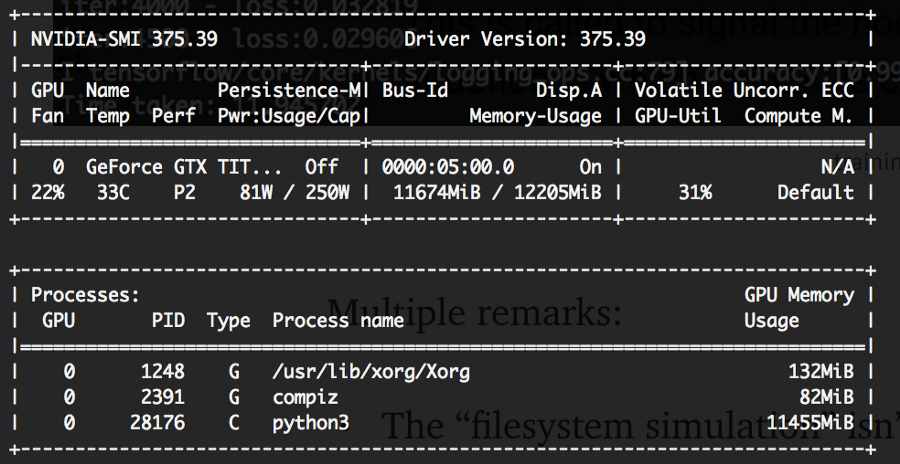Click the performance state P2

pyautogui.click(x=185, y=192)
